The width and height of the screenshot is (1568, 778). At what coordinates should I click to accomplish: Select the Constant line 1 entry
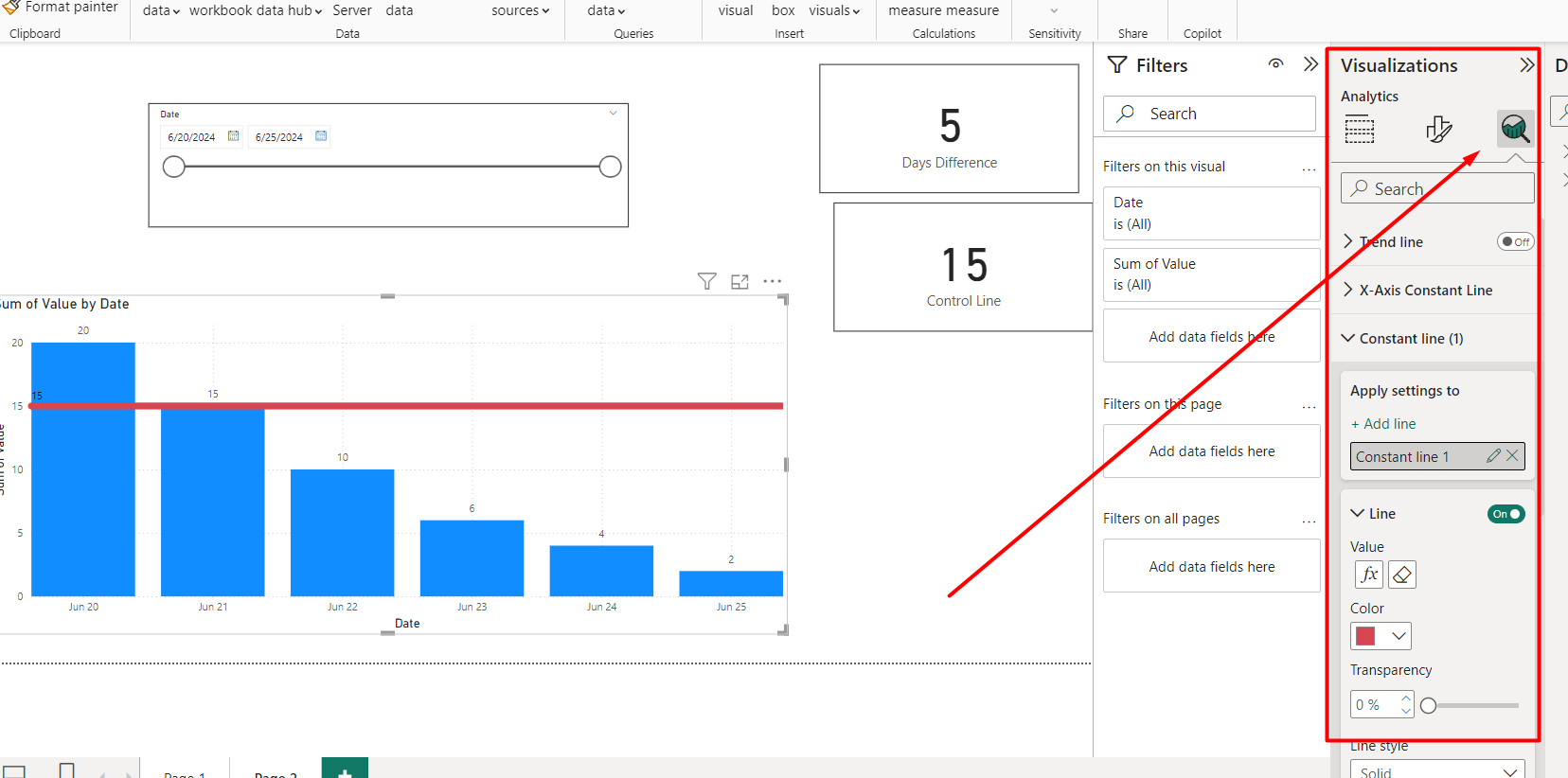[1437, 456]
